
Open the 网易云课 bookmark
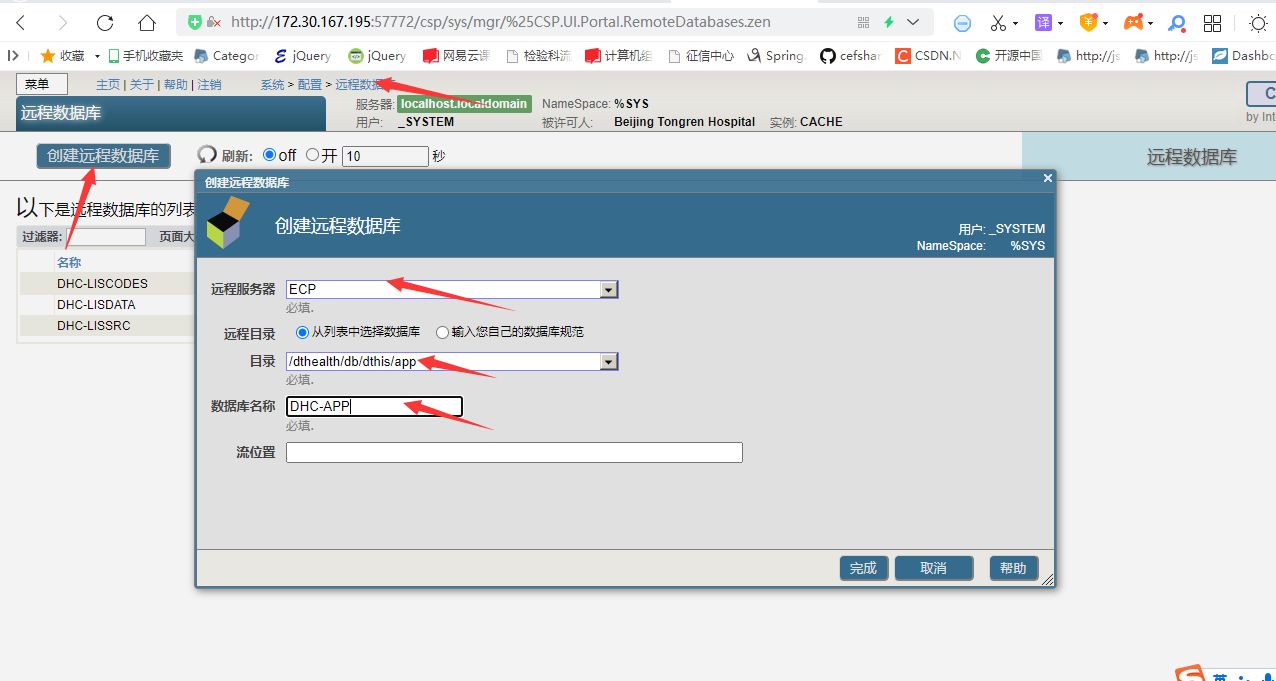click(456, 56)
